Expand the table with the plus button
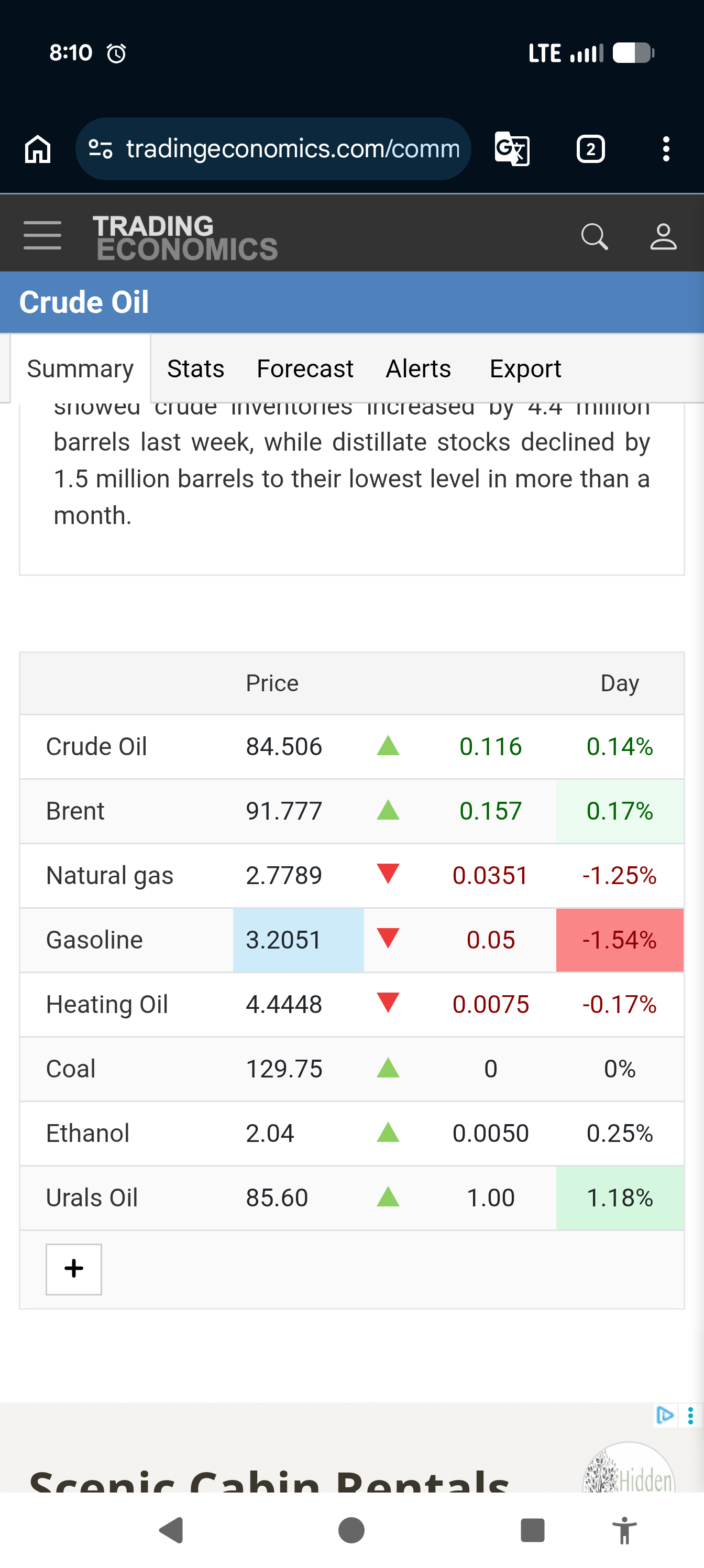704x1568 pixels. tap(74, 1269)
